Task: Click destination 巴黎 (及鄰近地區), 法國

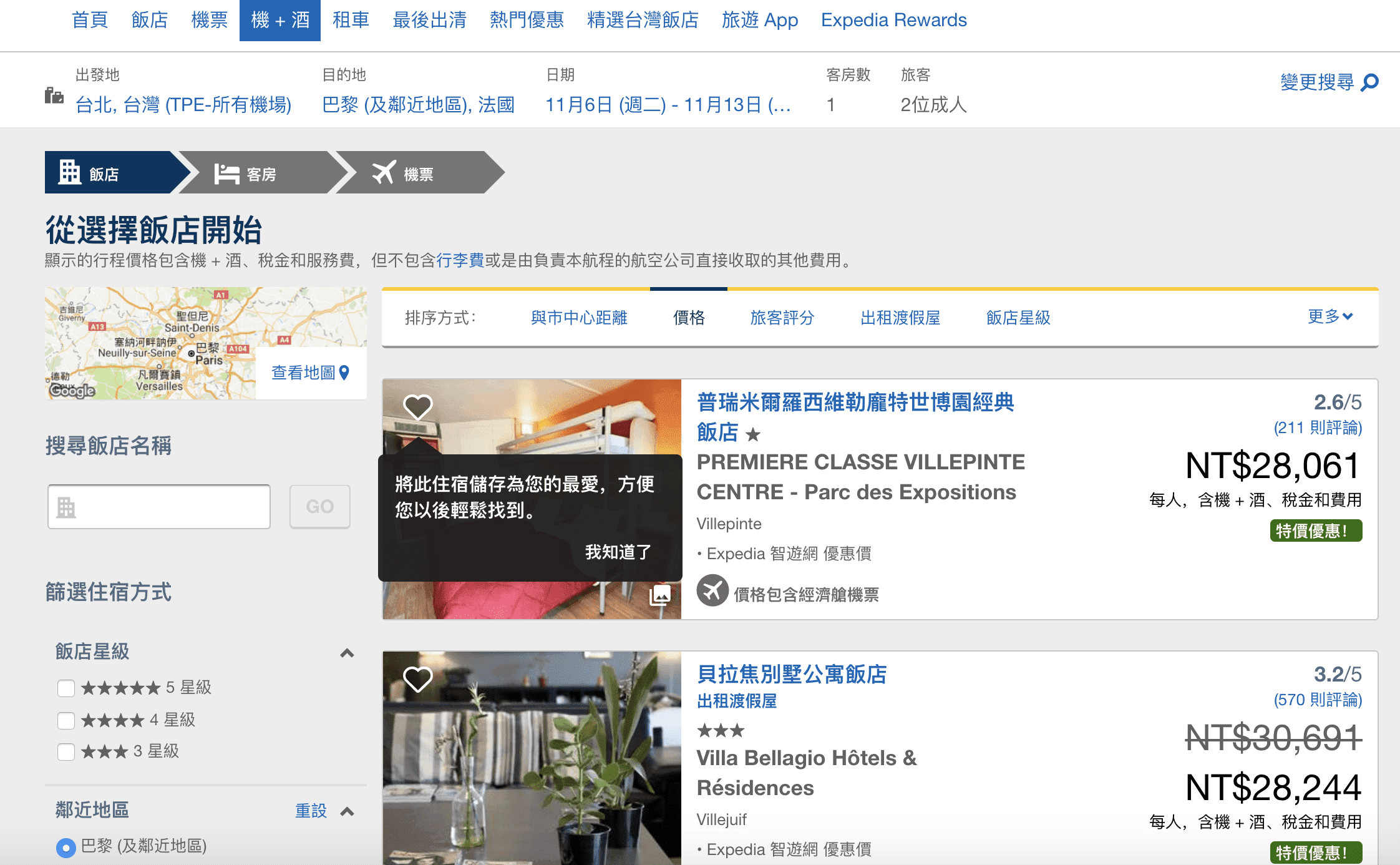Action: pos(418,105)
